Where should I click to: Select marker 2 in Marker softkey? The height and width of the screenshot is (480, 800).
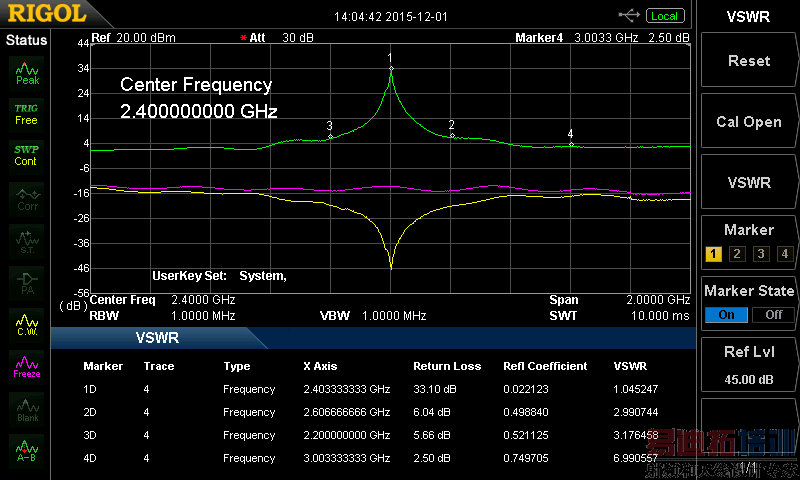click(x=737, y=254)
